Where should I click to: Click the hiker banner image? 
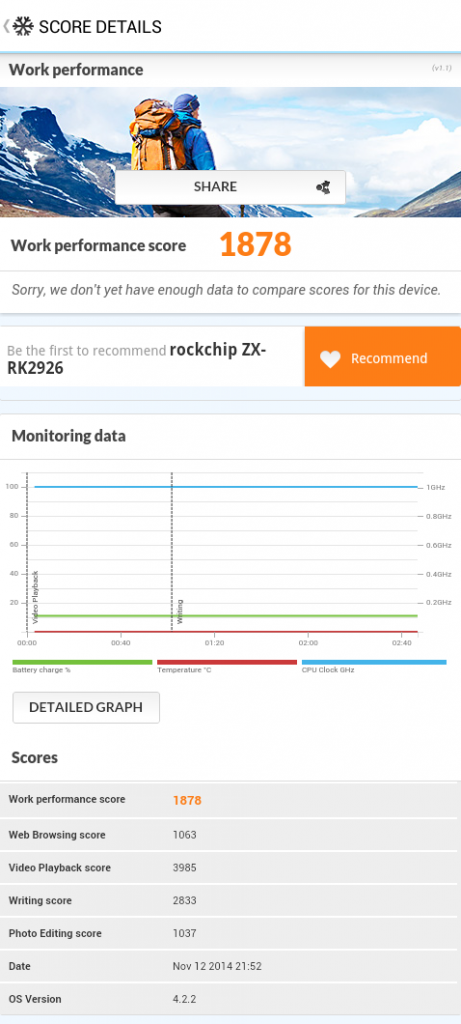click(x=230, y=152)
